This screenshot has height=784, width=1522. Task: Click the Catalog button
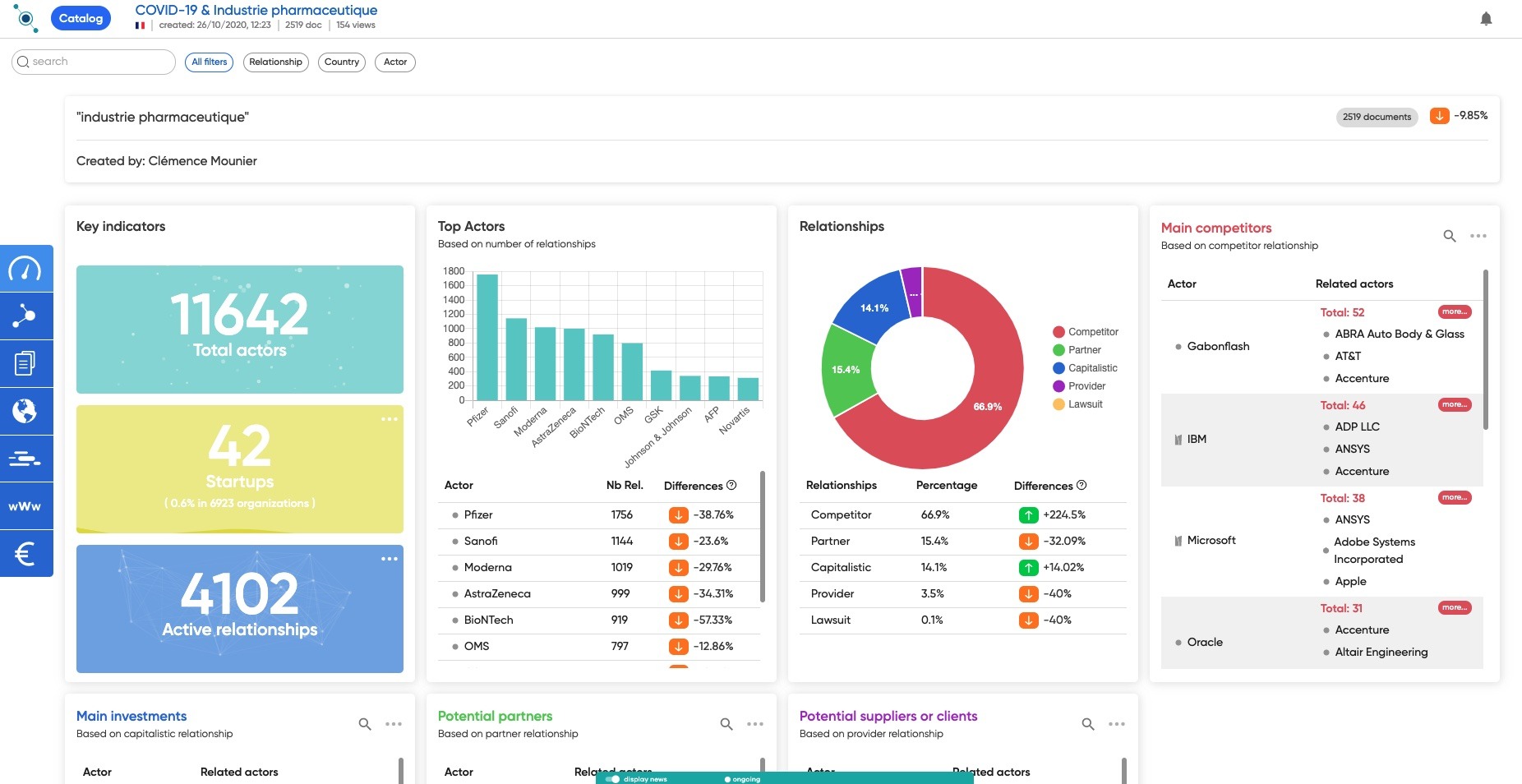click(81, 18)
